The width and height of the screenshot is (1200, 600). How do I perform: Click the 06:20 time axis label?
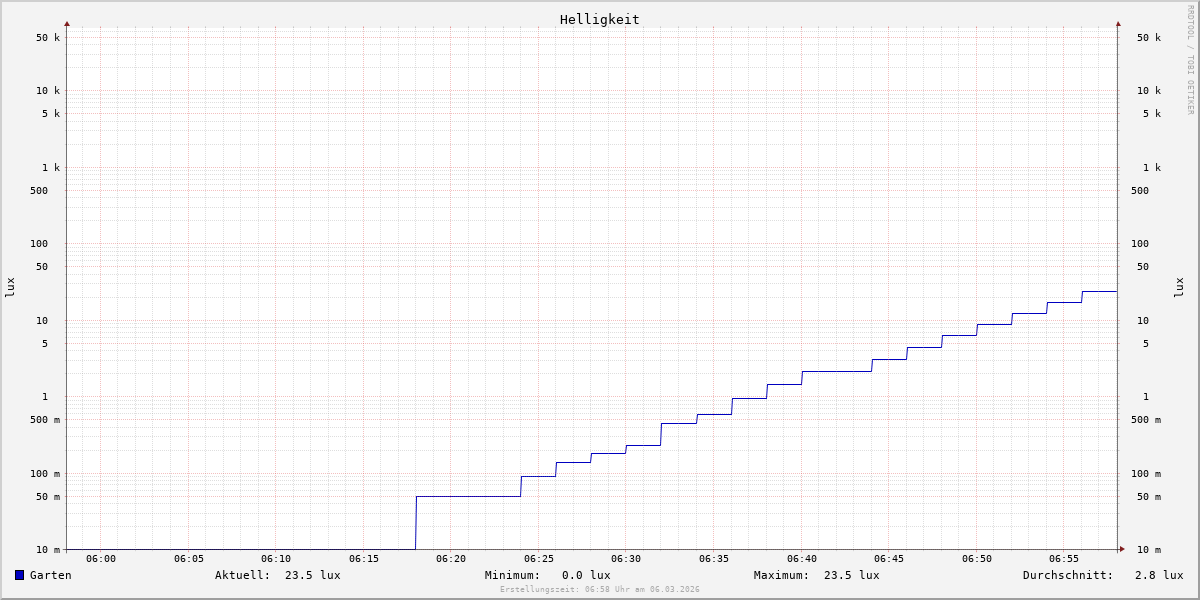point(451,559)
